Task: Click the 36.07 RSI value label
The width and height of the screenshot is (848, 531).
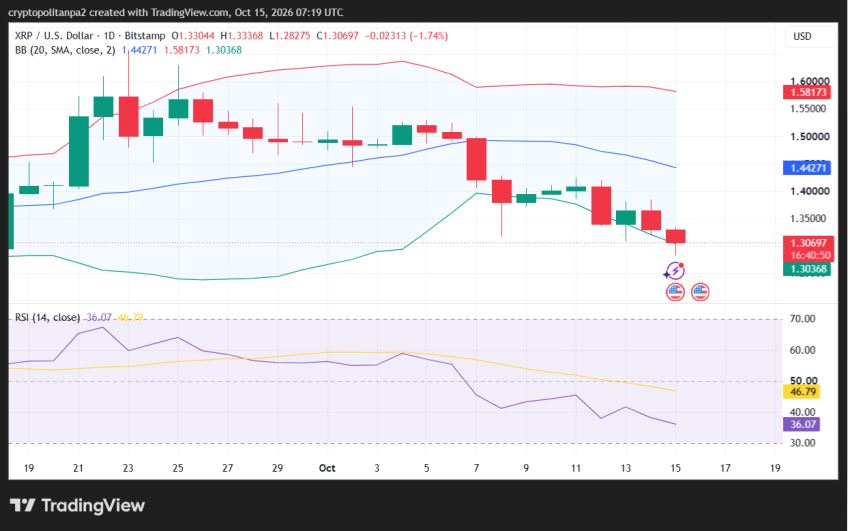Action: click(x=801, y=424)
